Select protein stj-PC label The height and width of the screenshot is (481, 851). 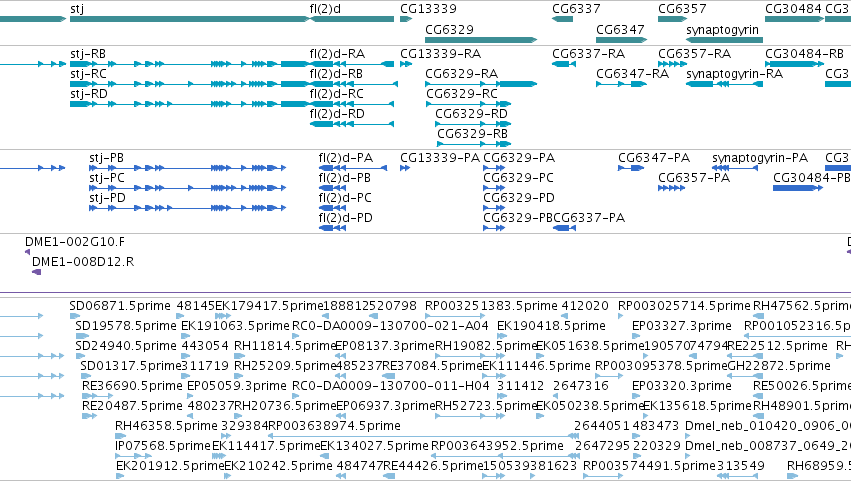[107, 178]
